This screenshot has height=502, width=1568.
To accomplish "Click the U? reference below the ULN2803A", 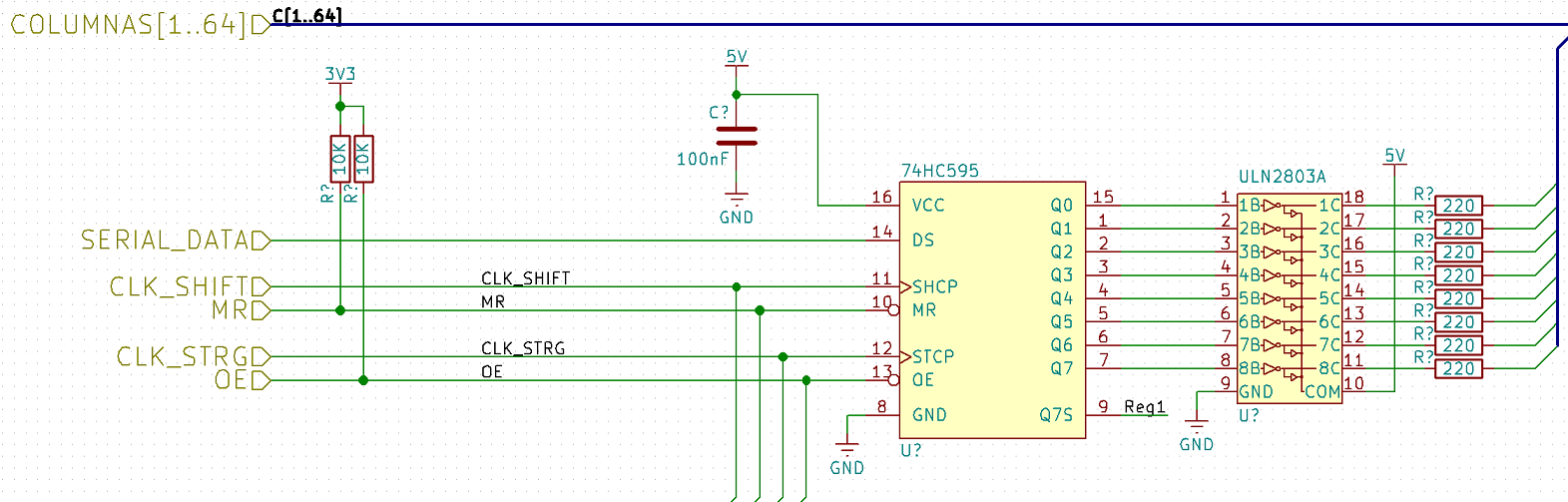I will [x=1250, y=415].
